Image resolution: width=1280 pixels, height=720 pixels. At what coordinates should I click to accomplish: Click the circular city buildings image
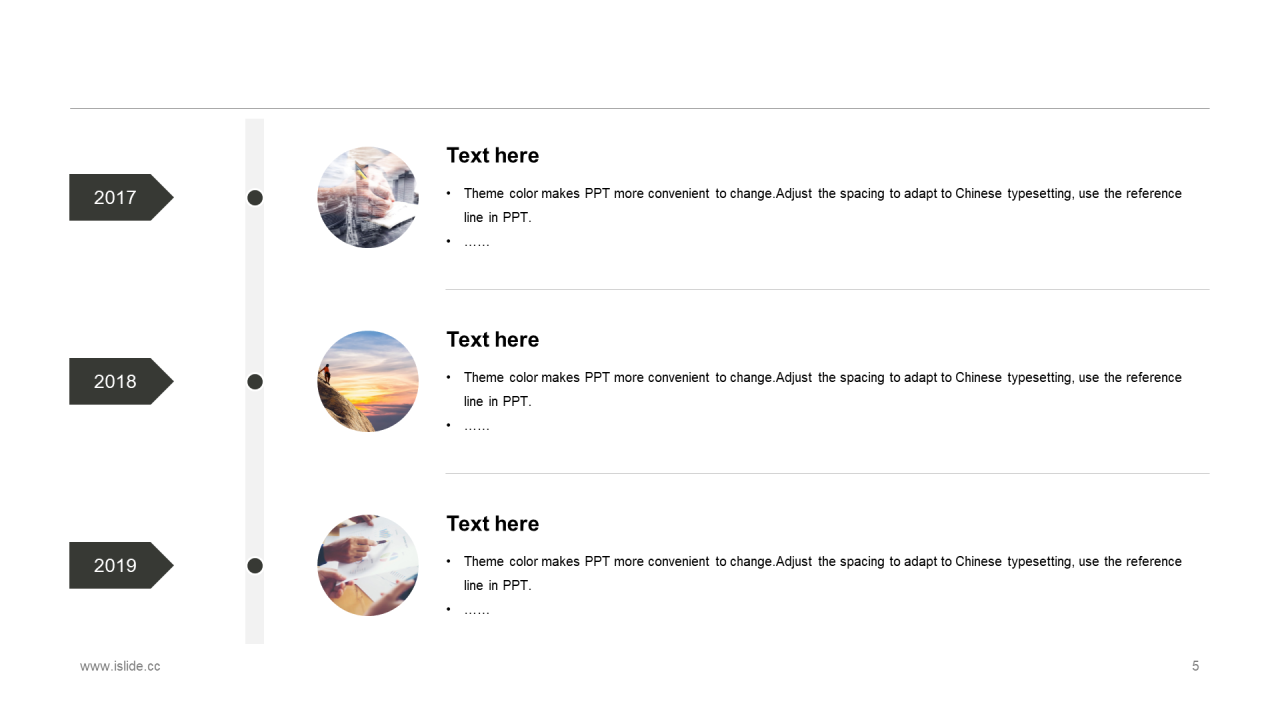(x=368, y=197)
